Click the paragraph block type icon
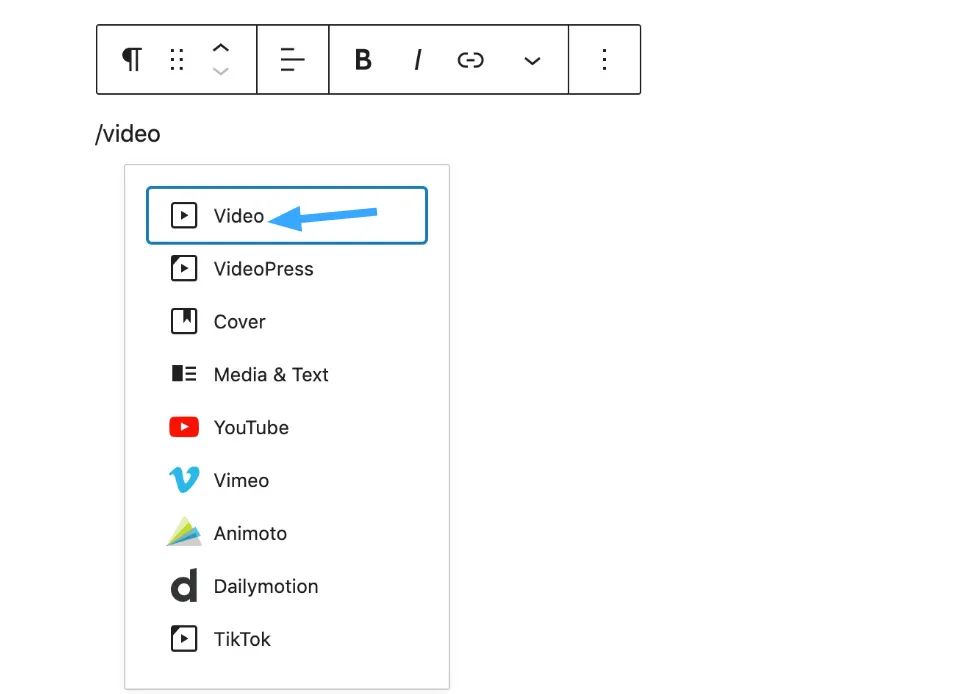 [132, 60]
